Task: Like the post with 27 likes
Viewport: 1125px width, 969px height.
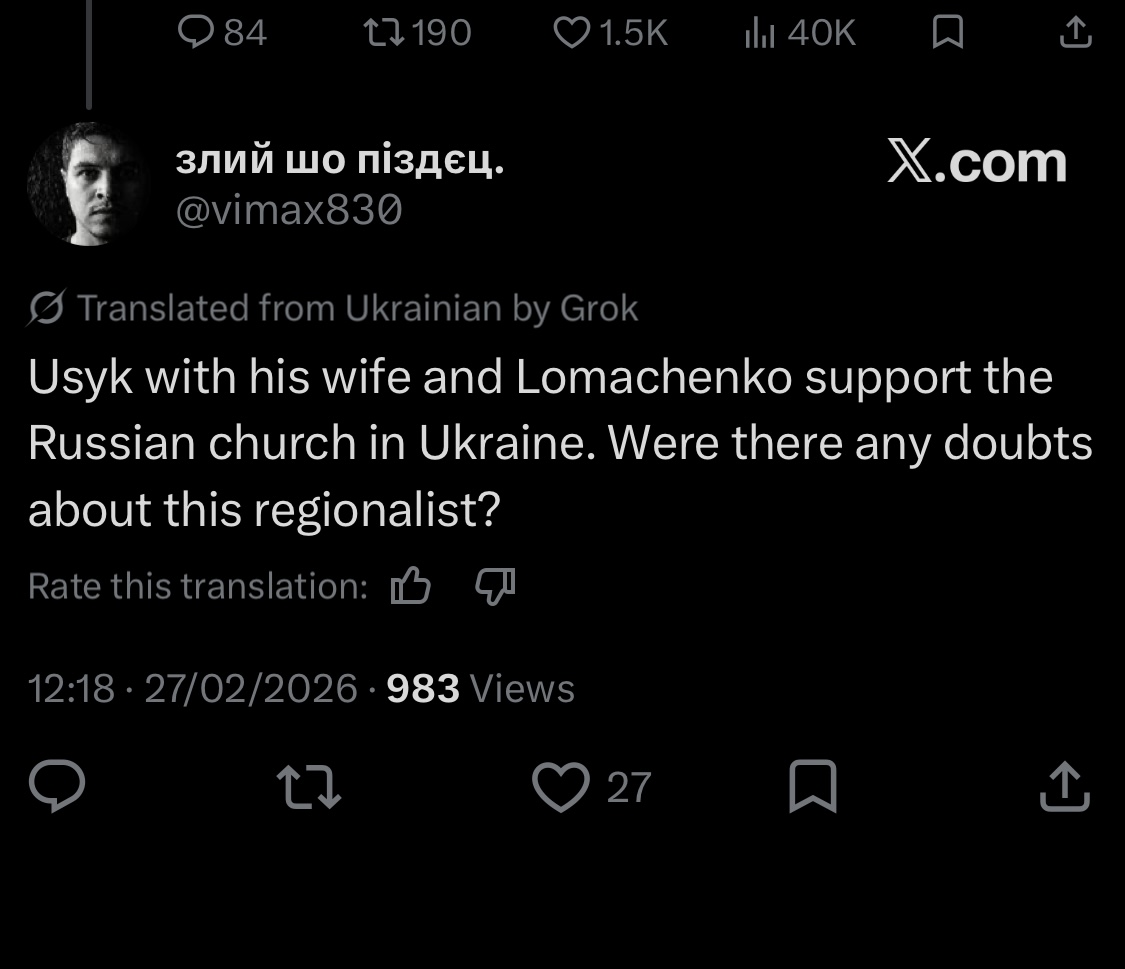Action: point(561,786)
